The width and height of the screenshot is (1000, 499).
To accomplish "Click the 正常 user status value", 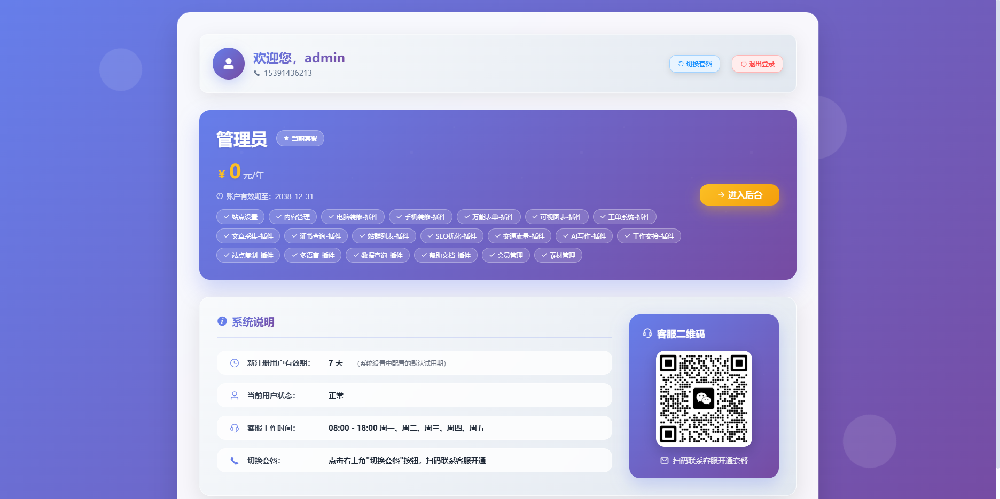I will (336, 396).
